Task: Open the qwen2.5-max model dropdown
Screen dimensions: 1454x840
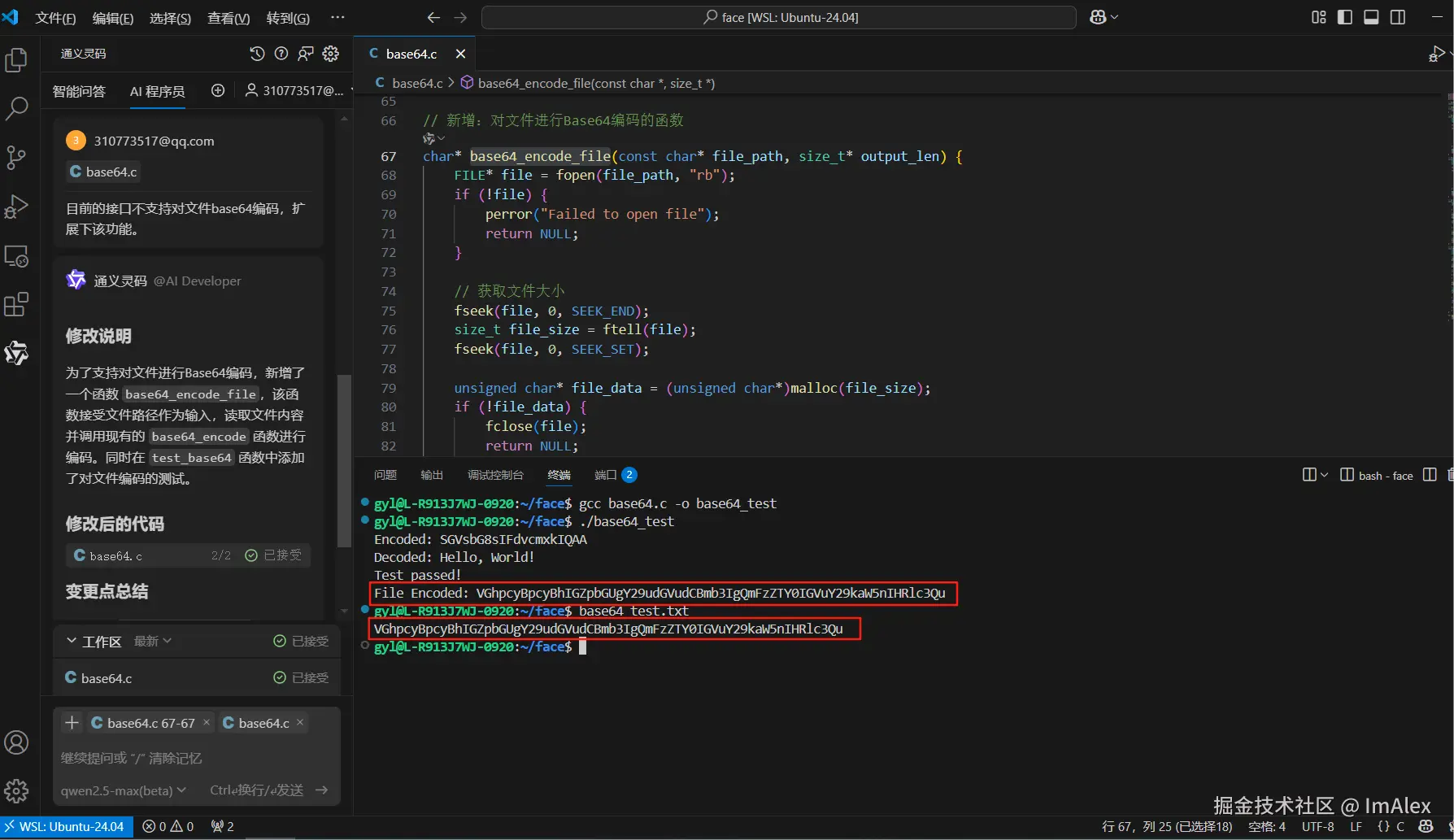Action: click(x=123, y=790)
